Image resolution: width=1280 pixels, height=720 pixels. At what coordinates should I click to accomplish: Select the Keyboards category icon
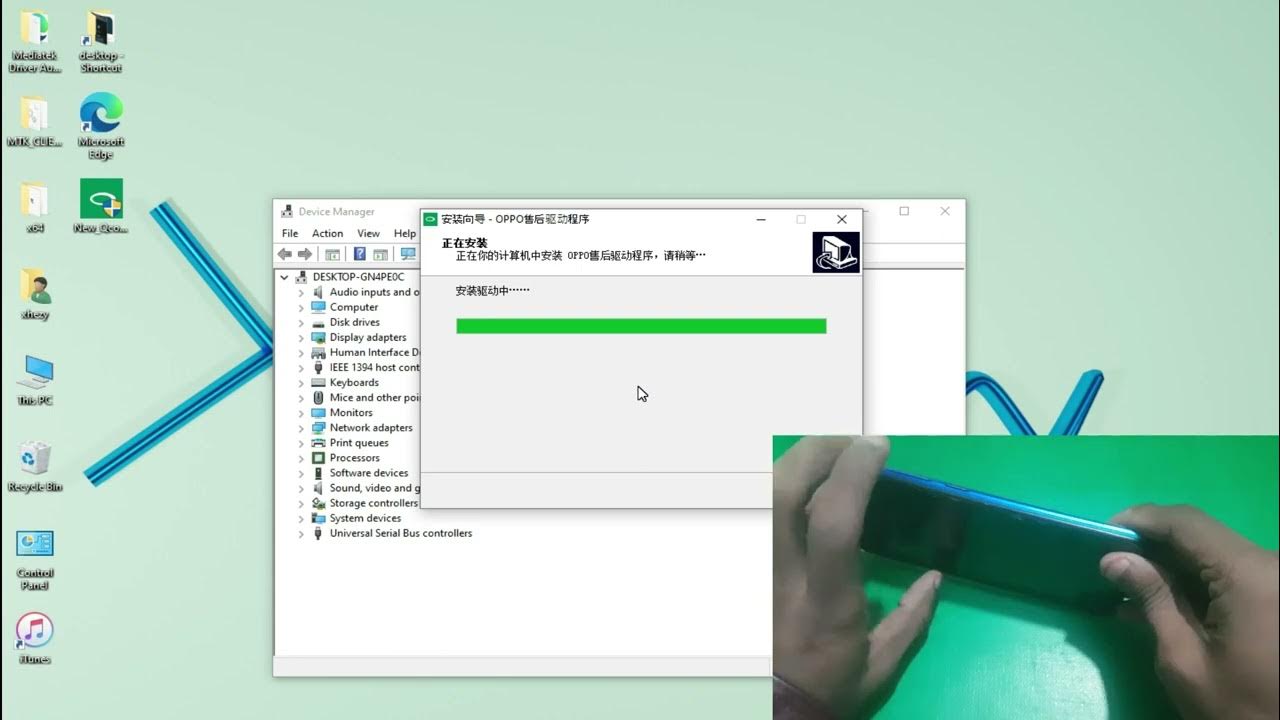[x=319, y=382]
